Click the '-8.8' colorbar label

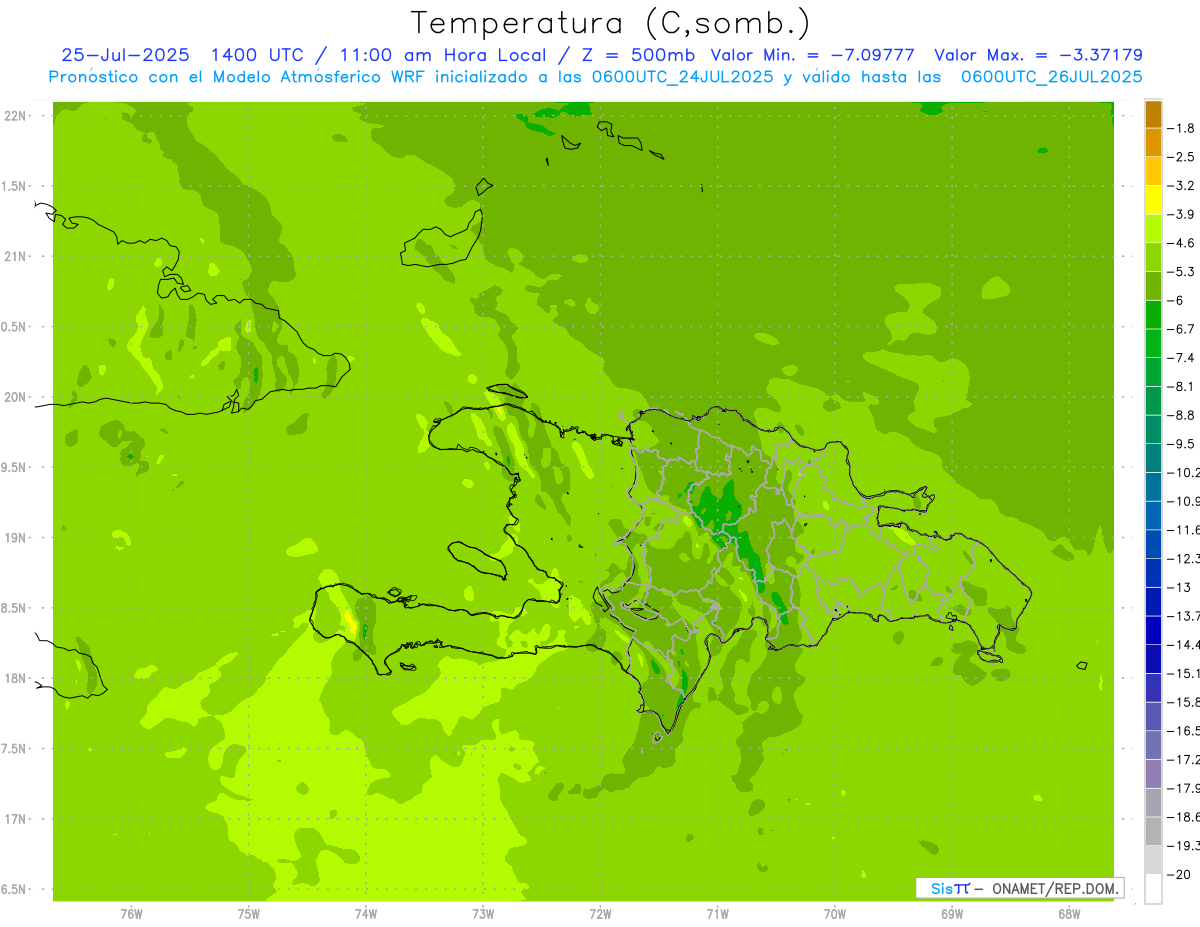pyautogui.click(x=1183, y=415)
